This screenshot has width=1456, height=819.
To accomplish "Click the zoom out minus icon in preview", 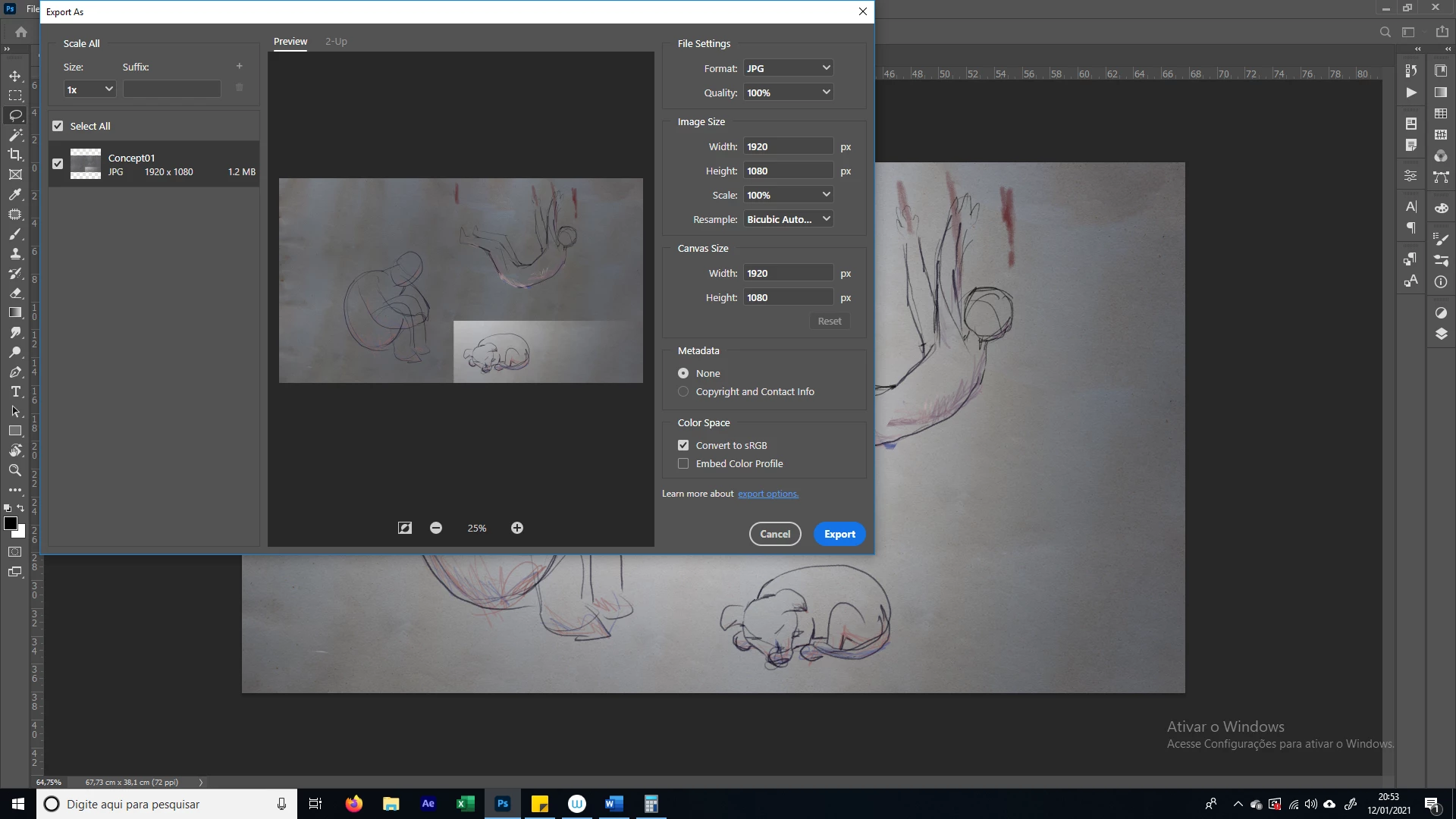I will click(x=436, y=528).
